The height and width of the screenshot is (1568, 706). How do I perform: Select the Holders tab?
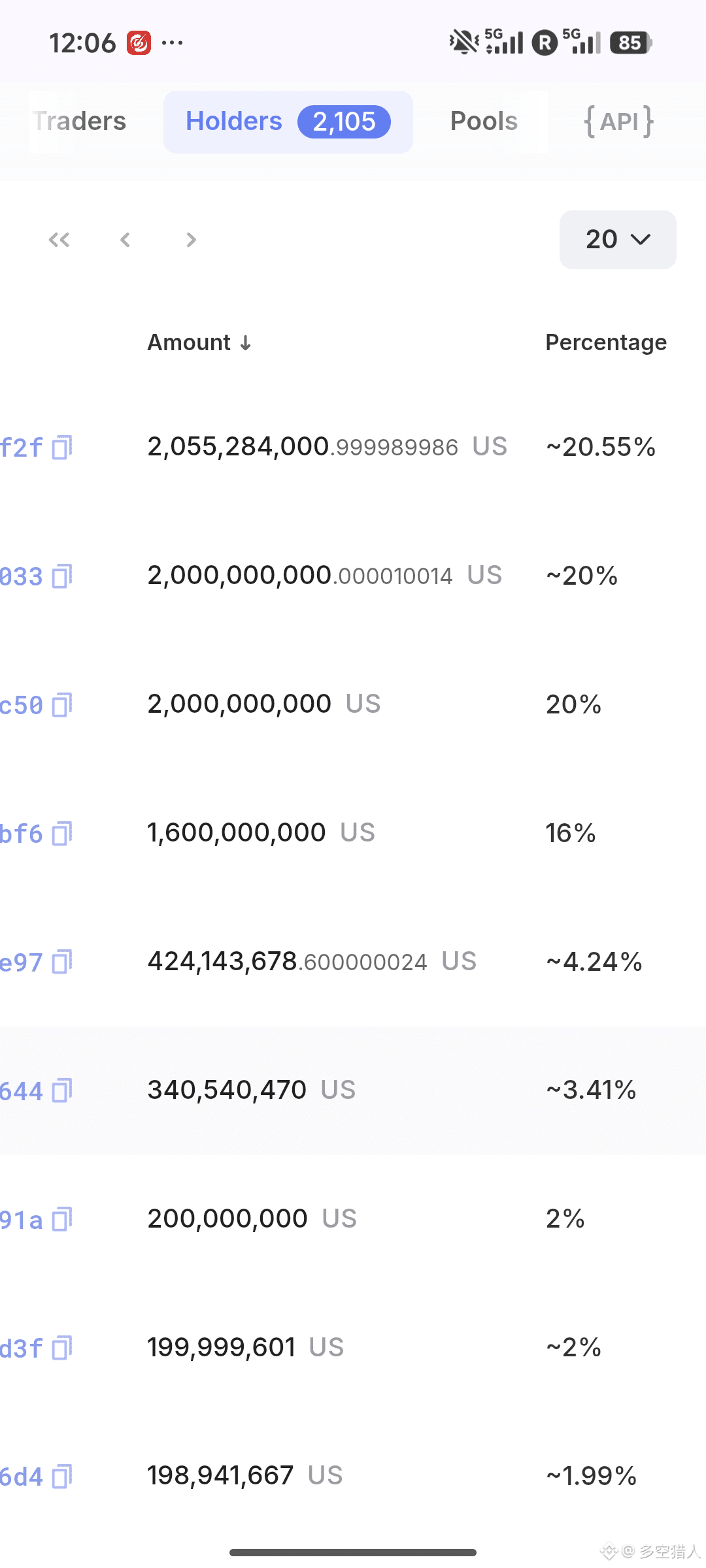click(288, 122)
